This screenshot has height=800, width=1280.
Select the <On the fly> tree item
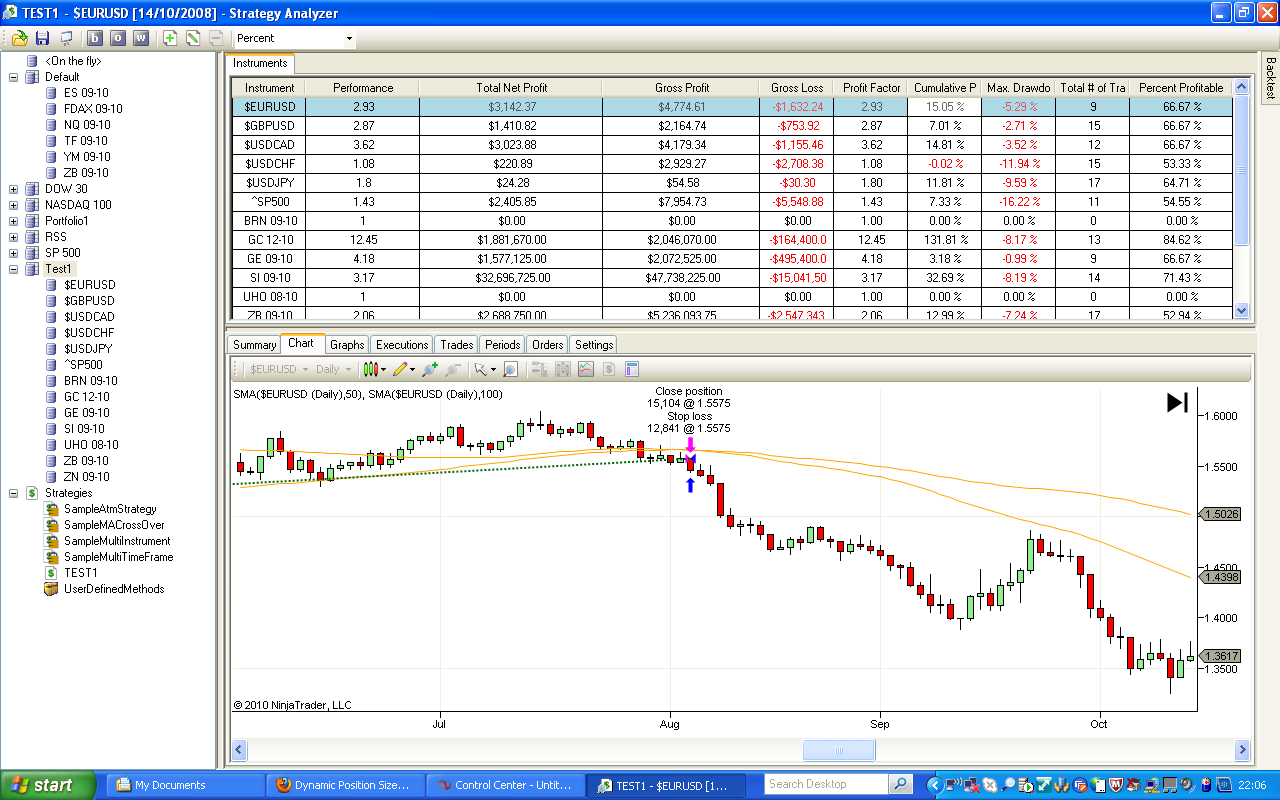73,61
